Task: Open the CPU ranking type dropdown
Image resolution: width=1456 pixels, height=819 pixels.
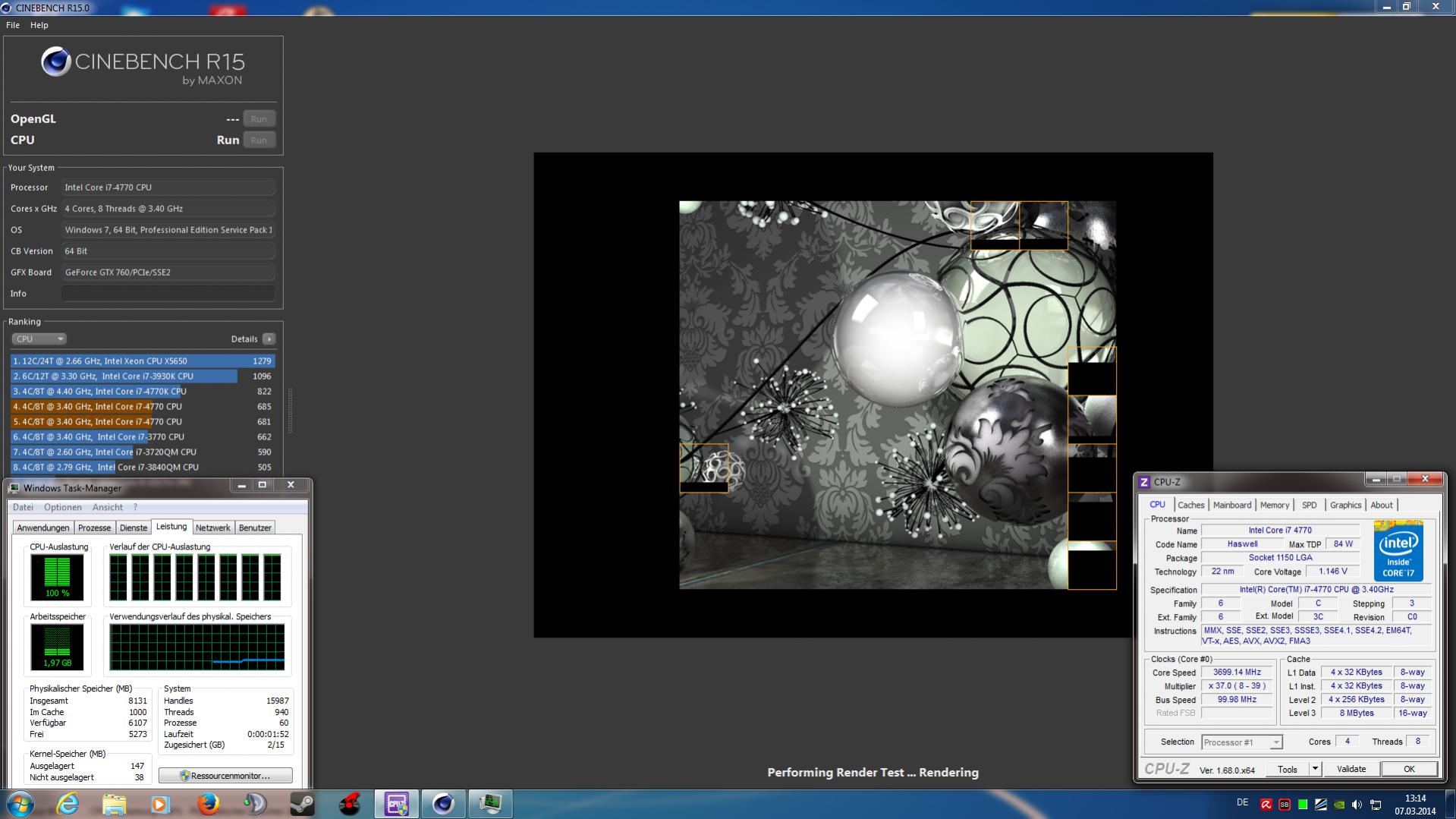Action: tap(39, 339)
